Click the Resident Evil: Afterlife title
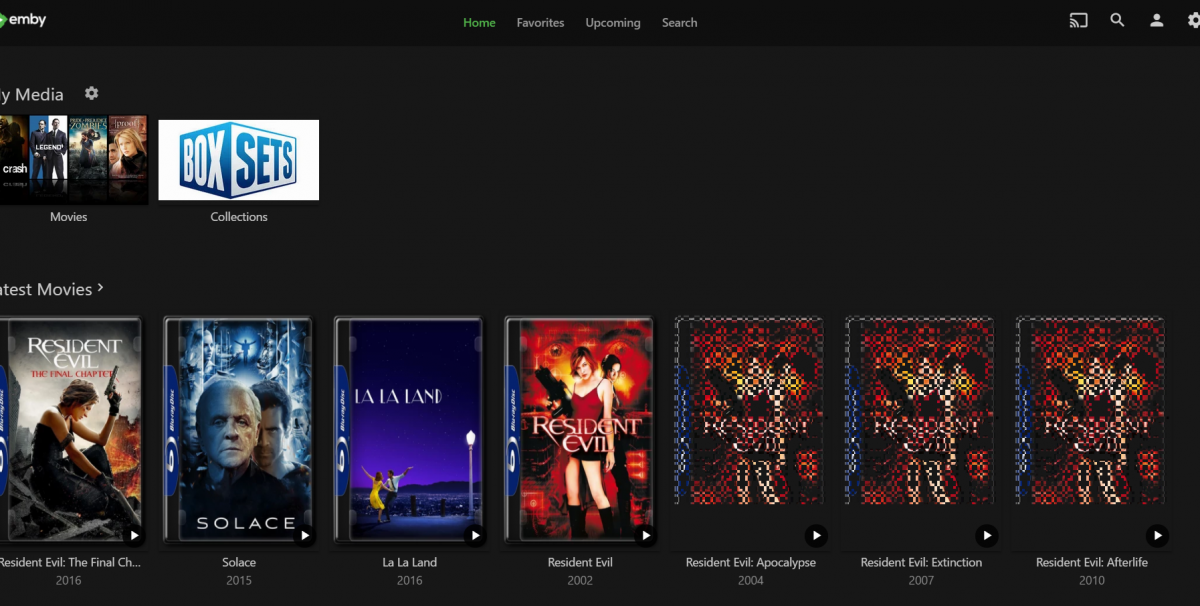The height and width of the screenshot is (606, 1200). pos(1092,562)
